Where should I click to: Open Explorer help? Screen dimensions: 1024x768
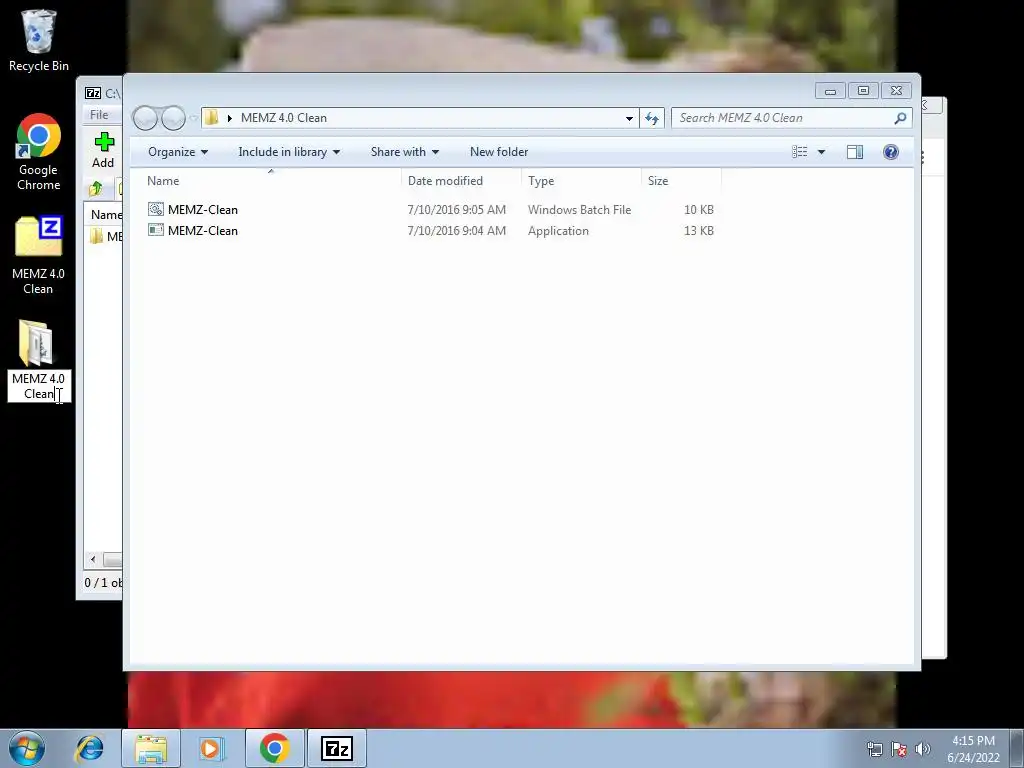tap(891, 152)
